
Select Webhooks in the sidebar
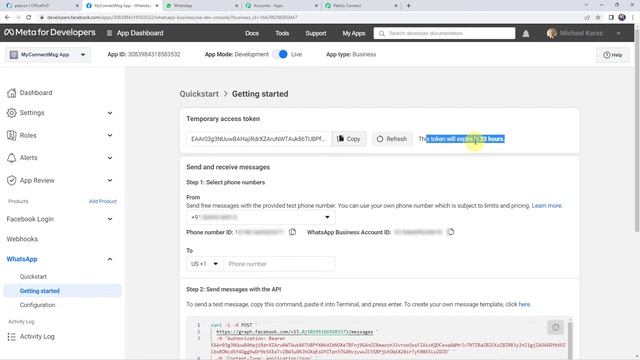click(22, 239)
